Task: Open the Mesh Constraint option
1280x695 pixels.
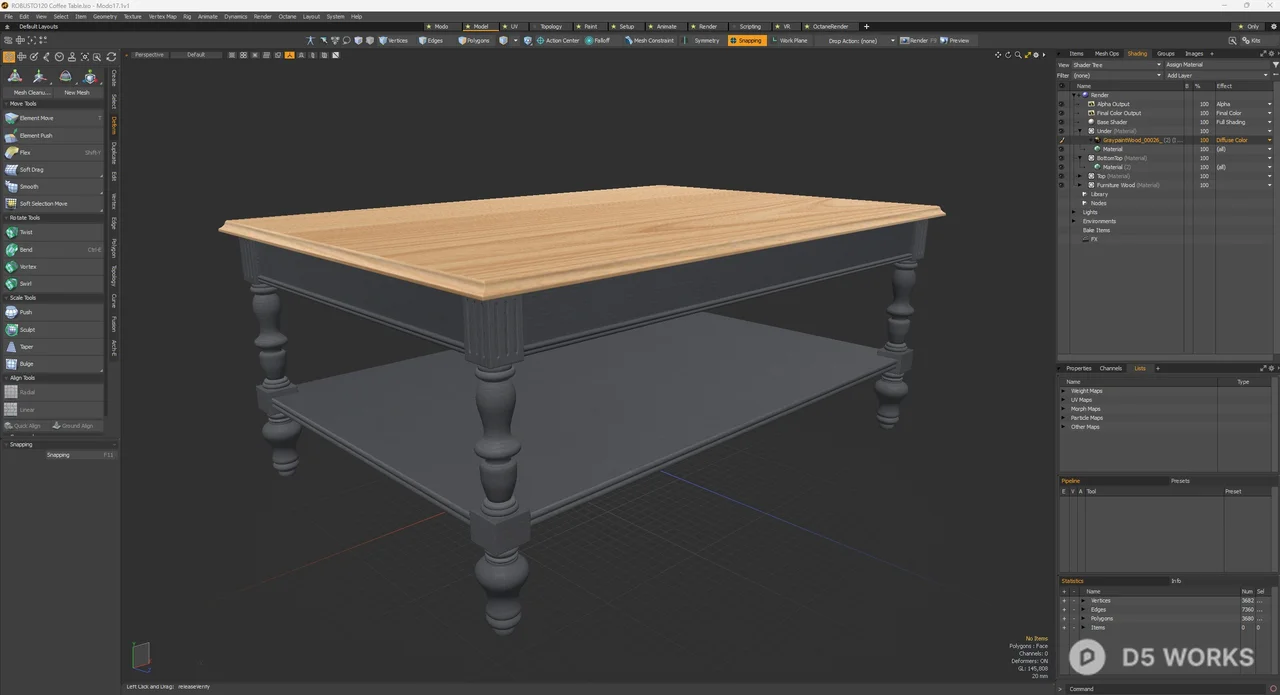Action: [650, 41]
